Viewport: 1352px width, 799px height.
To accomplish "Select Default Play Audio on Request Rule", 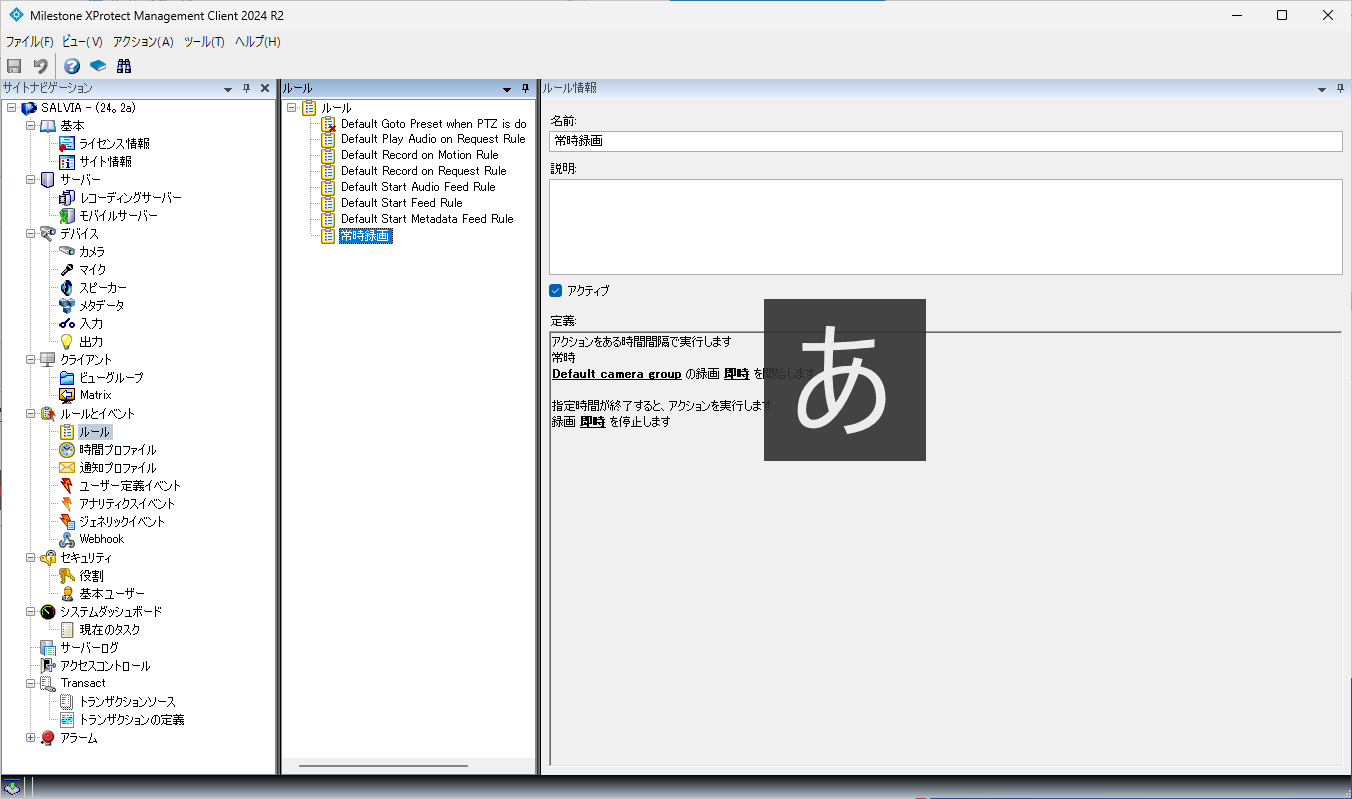I will click(433, 139).
